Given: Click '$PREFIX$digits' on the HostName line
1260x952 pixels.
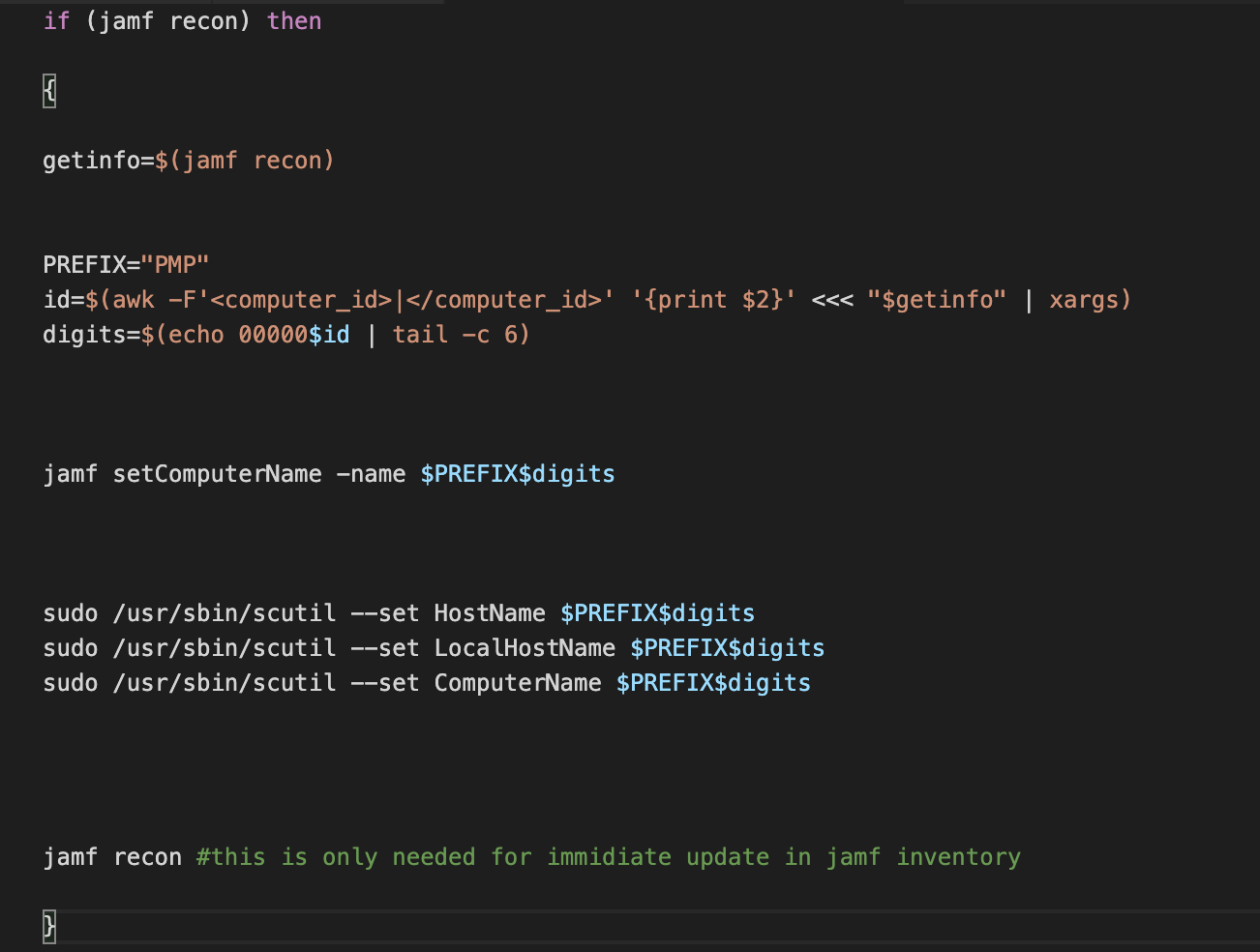Looking at the screenshot, I should coord(658,613).
